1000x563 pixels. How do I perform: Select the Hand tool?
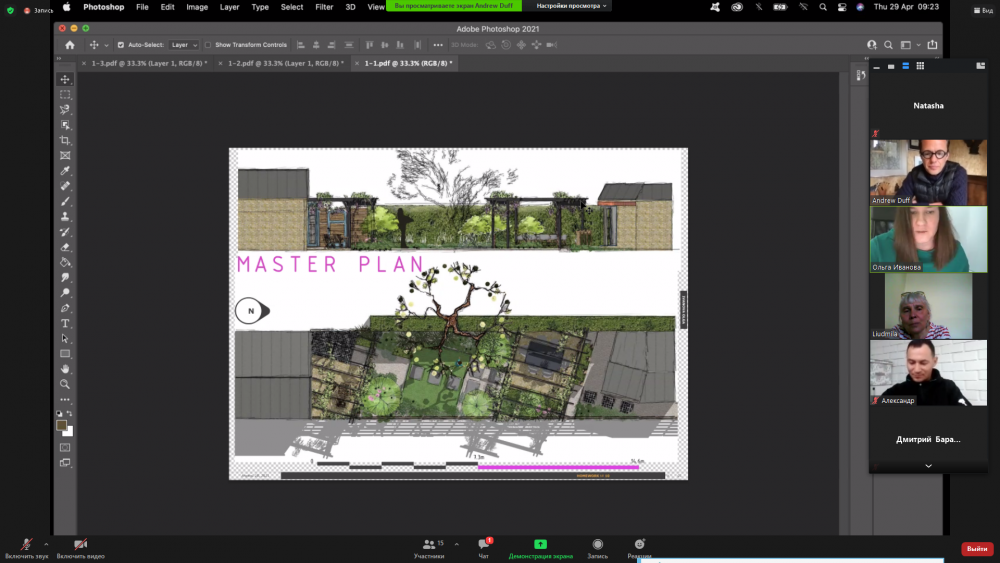[x=65, y=369]
